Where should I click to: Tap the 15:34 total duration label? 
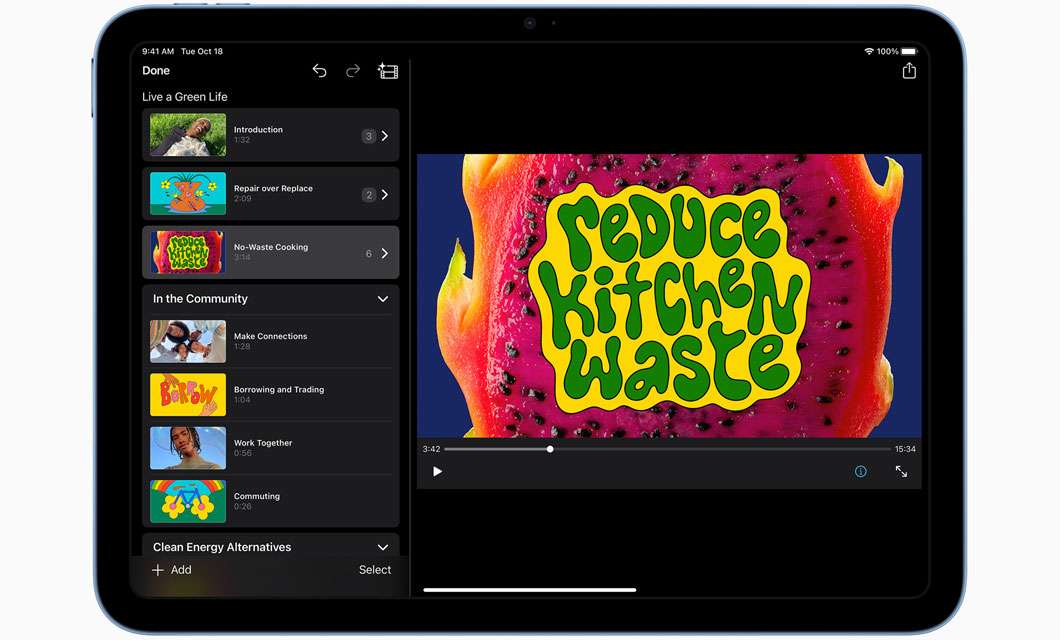click(x=905, y=449)
